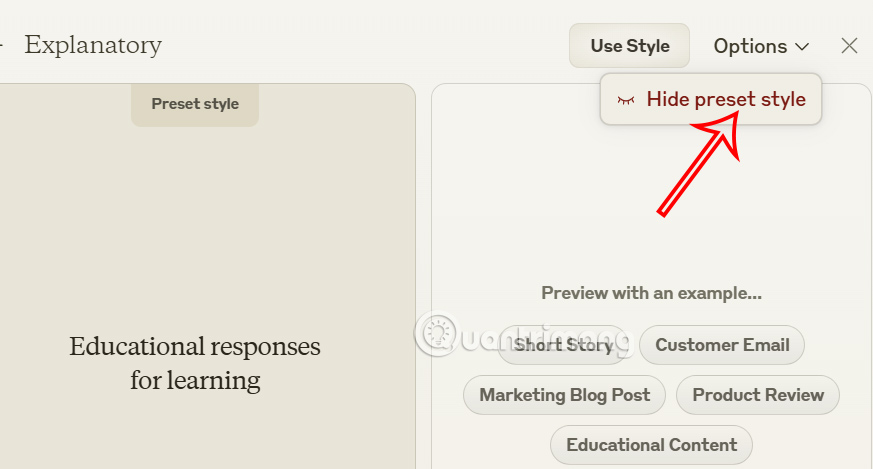Click the back arrow left of Explanatory
The width and height of the screenshot is (873, 469).
click(3, 45)
